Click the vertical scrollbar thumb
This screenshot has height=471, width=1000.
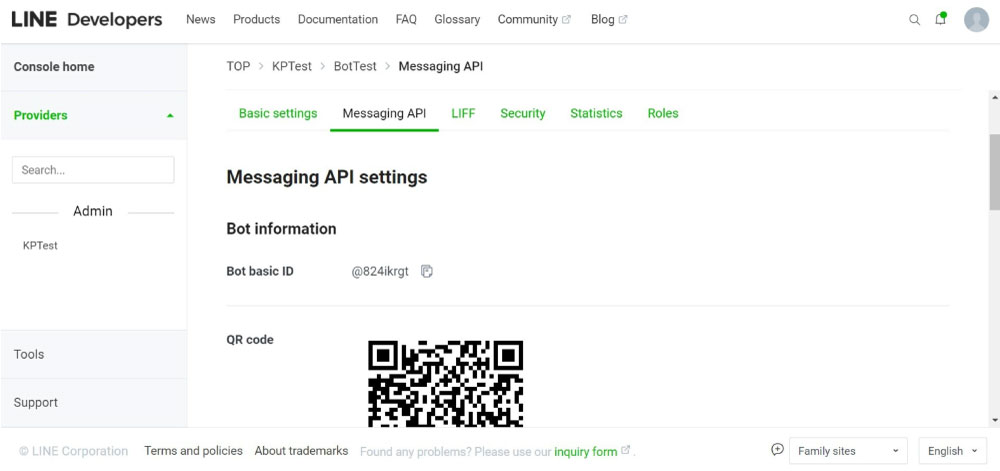994,172
